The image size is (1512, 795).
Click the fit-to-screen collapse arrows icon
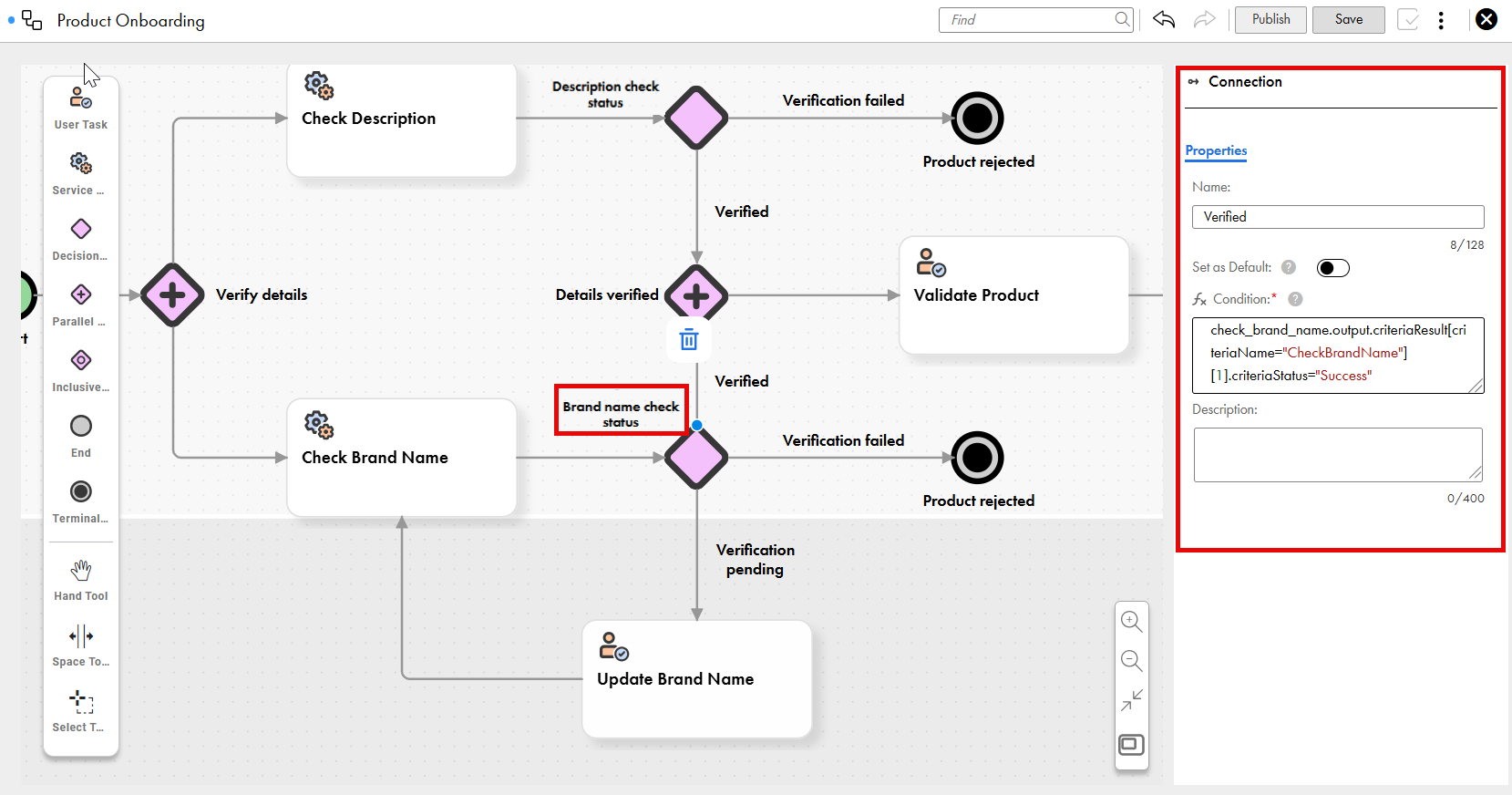[x=1132, y=700]
